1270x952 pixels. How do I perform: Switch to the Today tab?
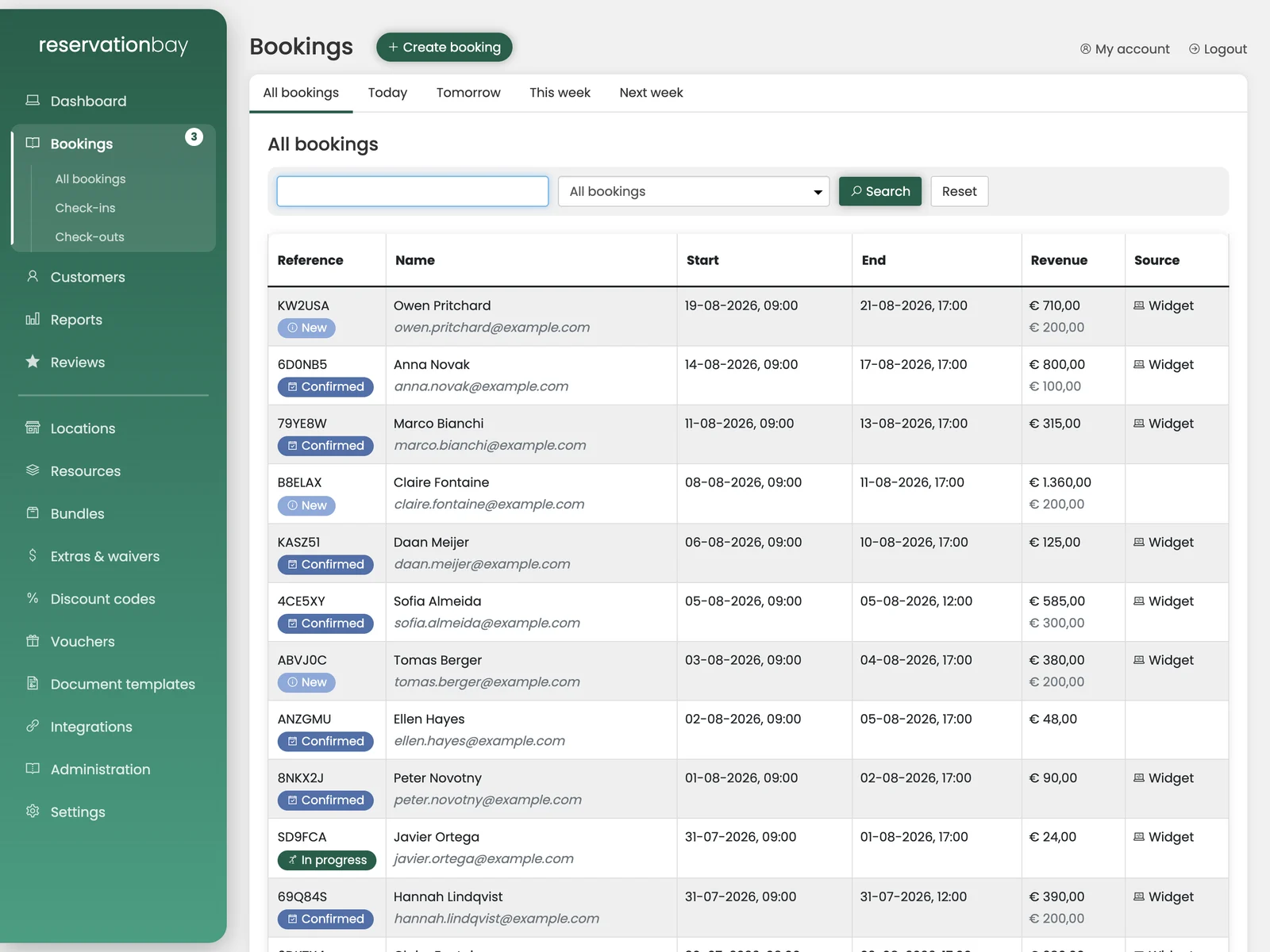point(387,93)
